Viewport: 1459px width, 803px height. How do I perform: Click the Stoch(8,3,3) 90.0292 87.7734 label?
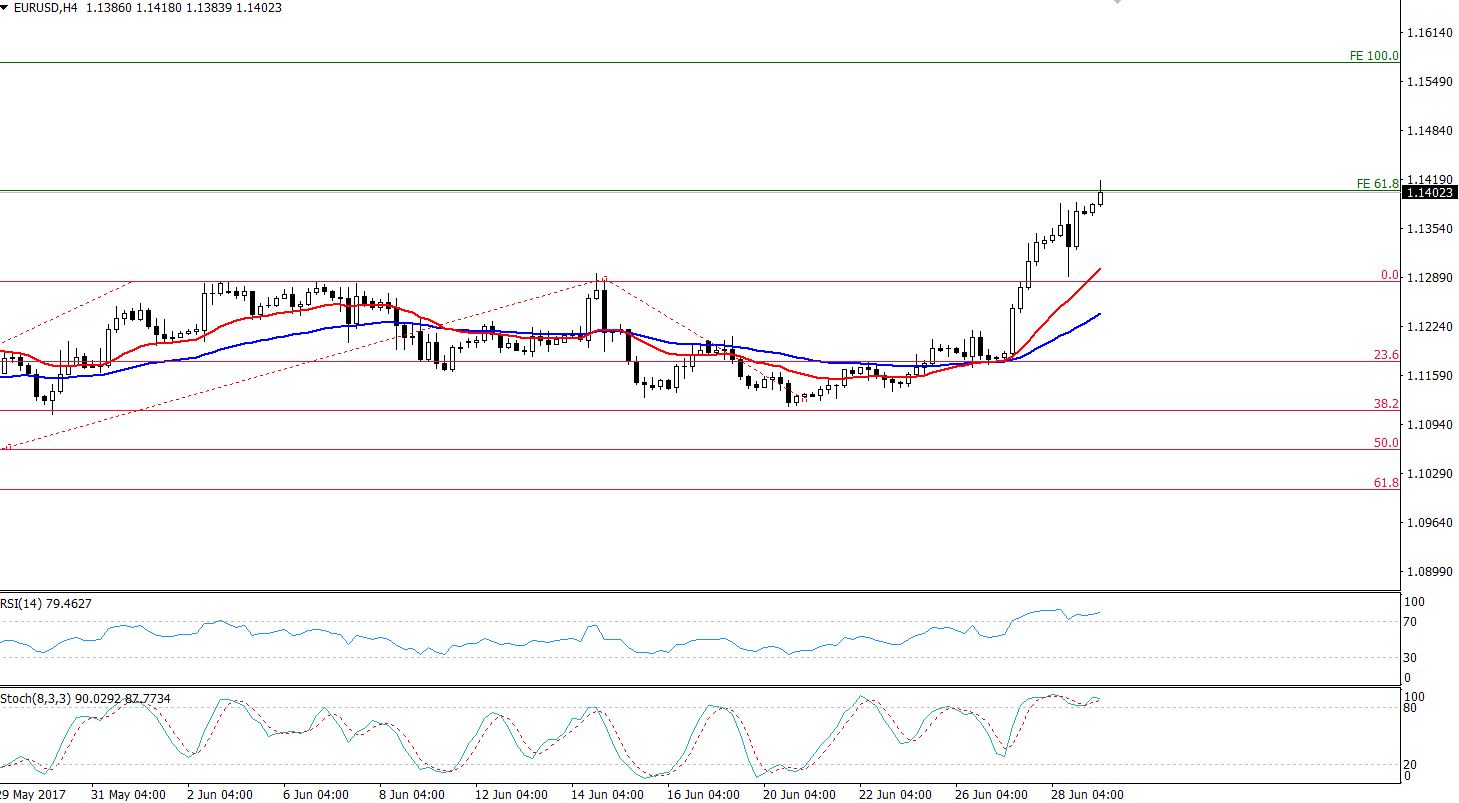click(x=85, y=698)
